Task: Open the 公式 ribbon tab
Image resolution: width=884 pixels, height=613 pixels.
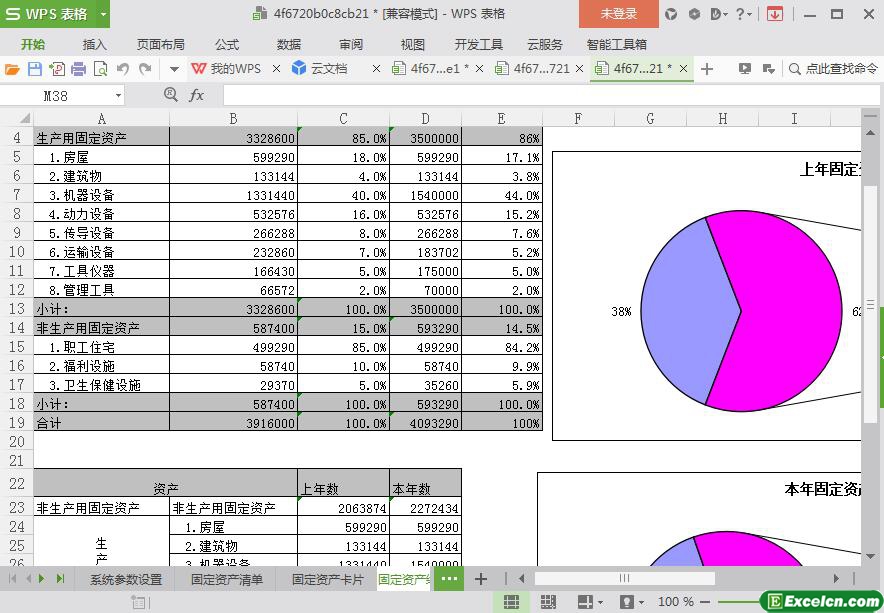Action: [x=227, y=44]
